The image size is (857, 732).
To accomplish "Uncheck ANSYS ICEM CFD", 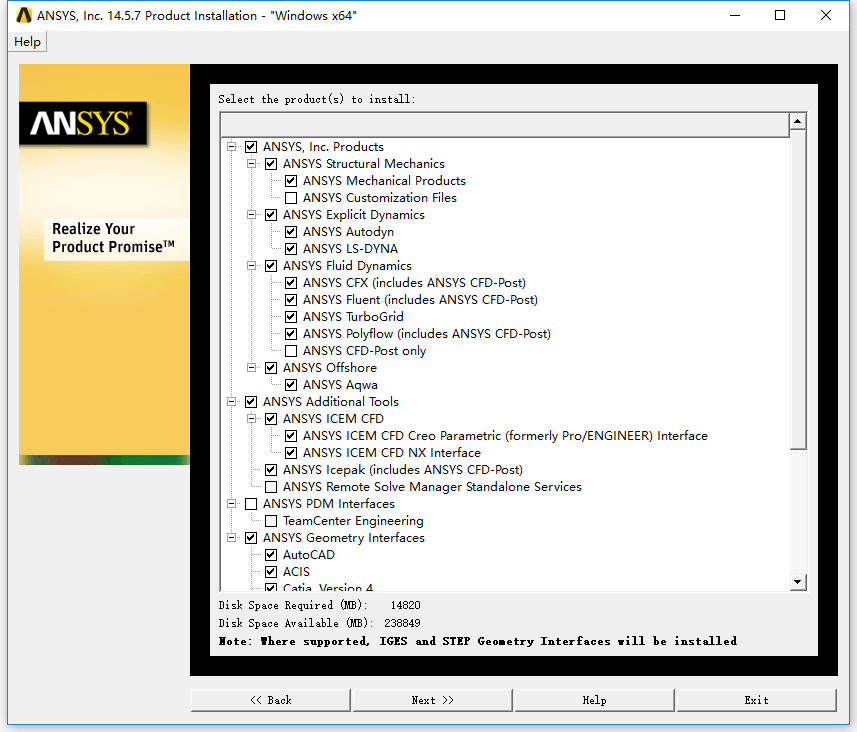I will point(271,419).
